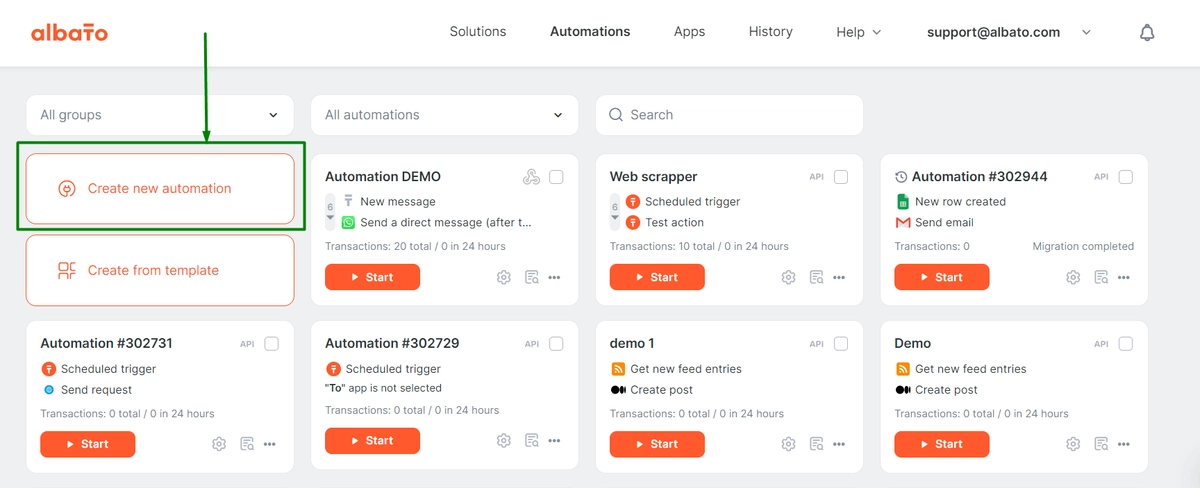Screen dimensions: 1200x488
Task: Select the Automation DEMO checkbox
Action: (556, 177)
